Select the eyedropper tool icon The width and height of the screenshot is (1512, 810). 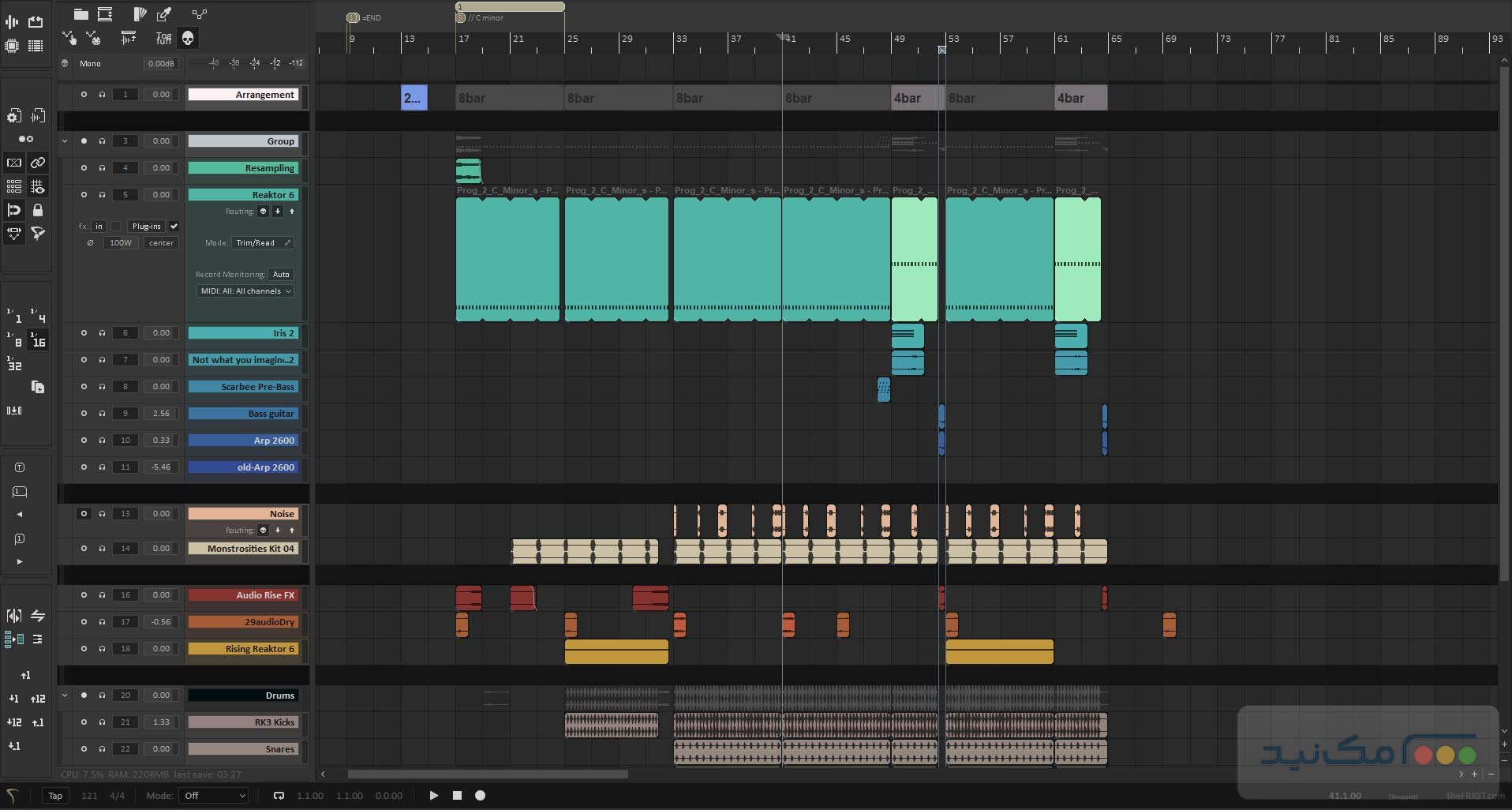(x=164, y=14)
